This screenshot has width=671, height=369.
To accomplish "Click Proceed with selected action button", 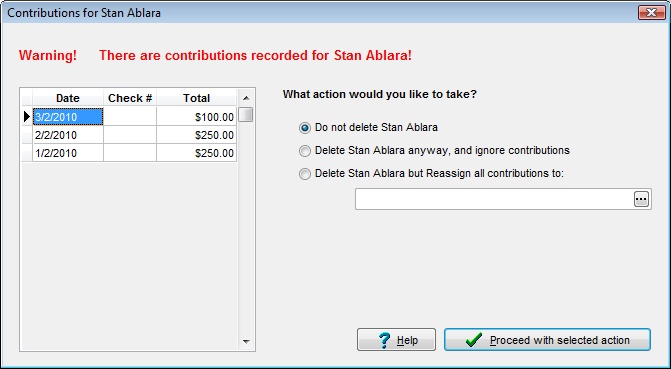I will [547, 340].
